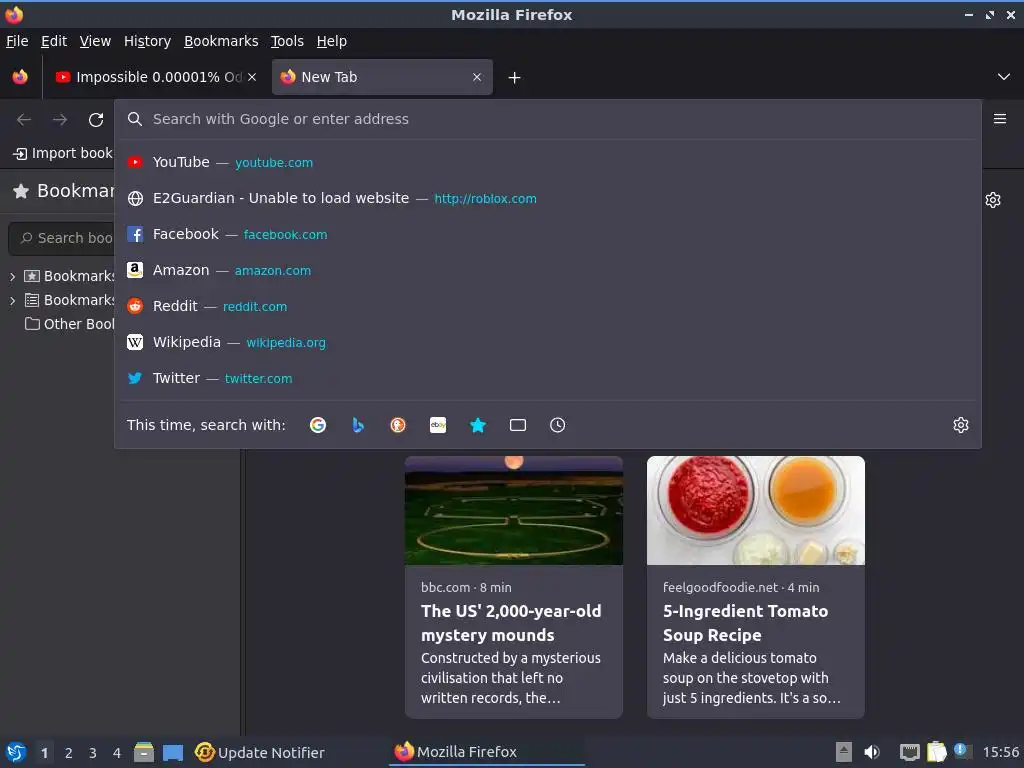Choose the Twitter suggestion

(548, 377)
